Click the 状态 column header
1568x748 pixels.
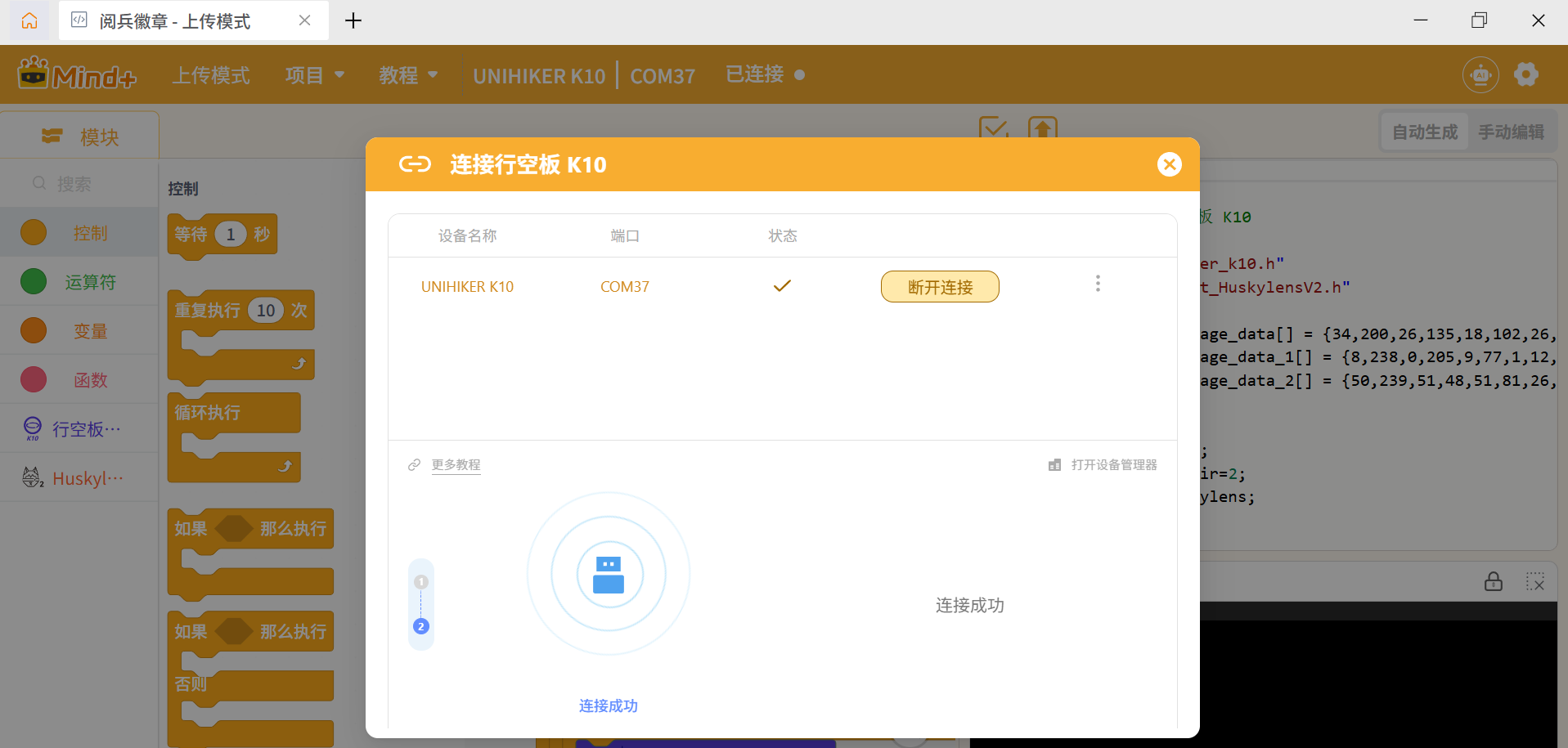tap(782, 235)
